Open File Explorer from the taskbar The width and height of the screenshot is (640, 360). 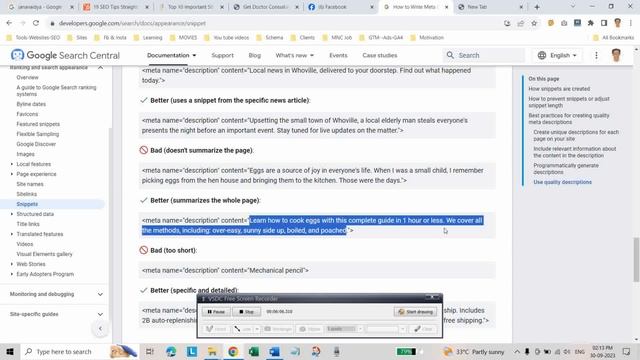coord(212,351)
